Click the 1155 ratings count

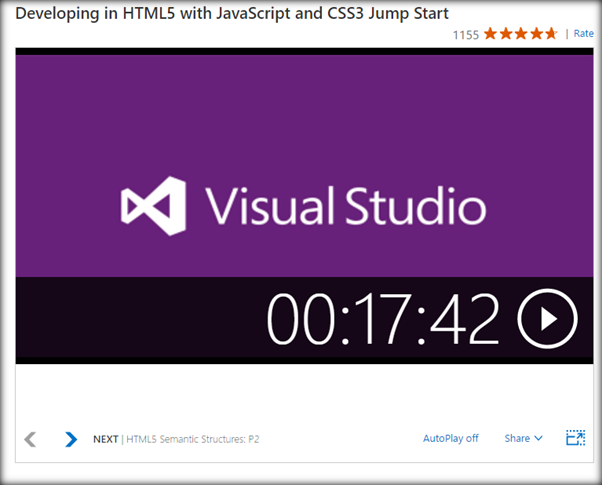point(466,35)
